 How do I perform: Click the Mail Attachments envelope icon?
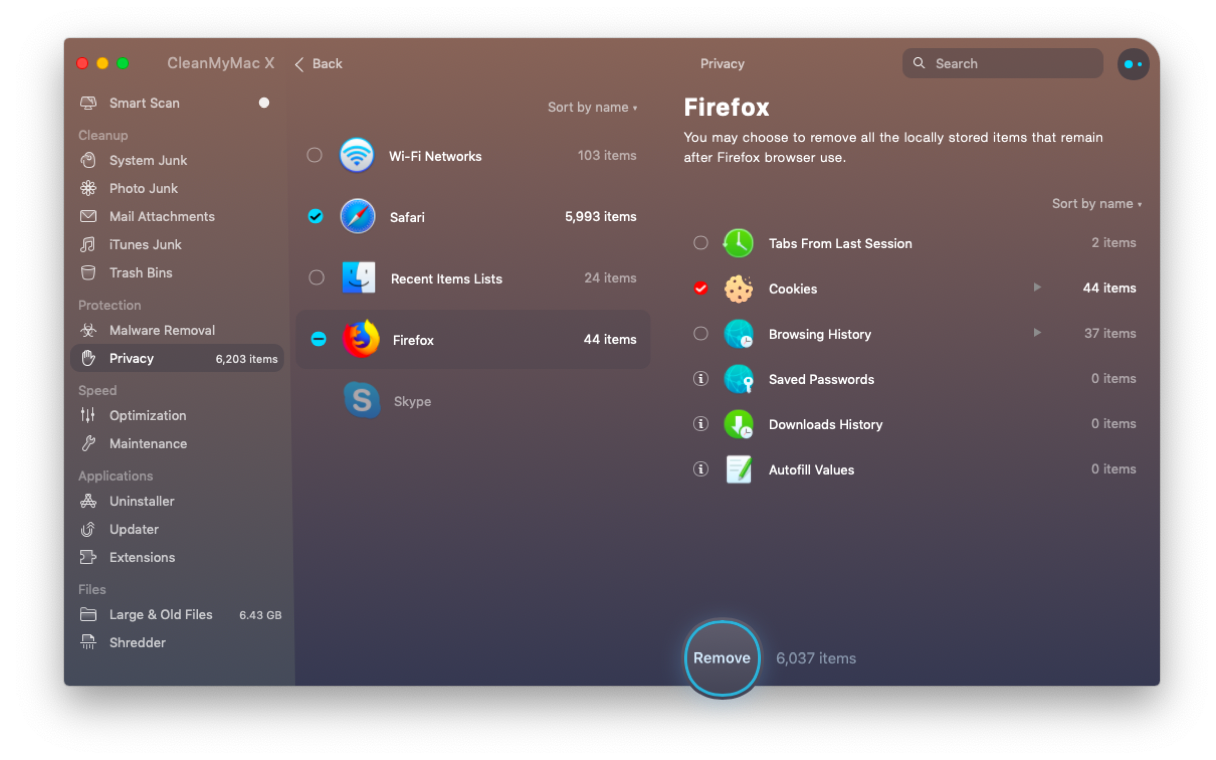88,216
